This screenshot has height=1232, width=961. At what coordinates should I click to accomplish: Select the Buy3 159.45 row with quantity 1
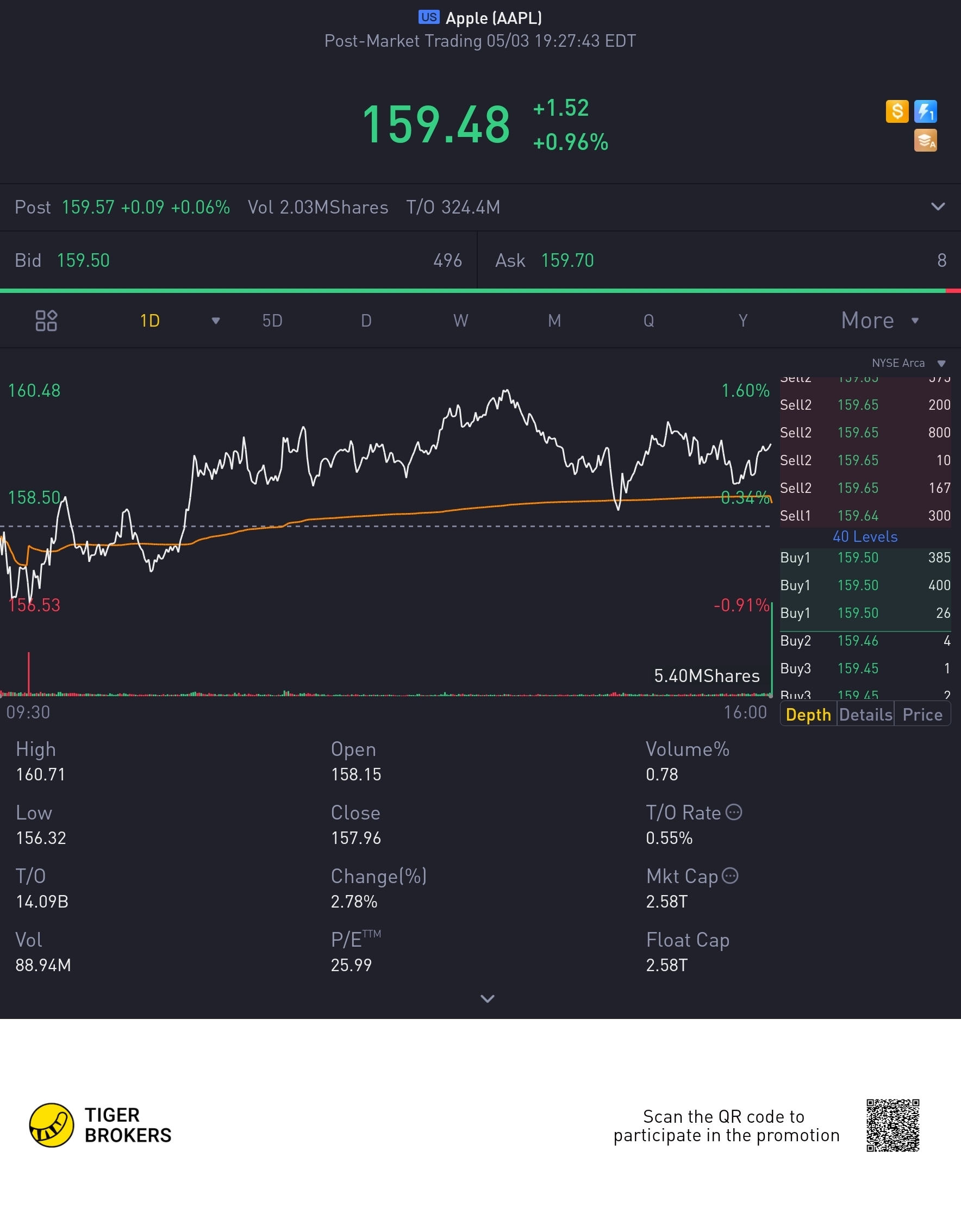[865, 668]
